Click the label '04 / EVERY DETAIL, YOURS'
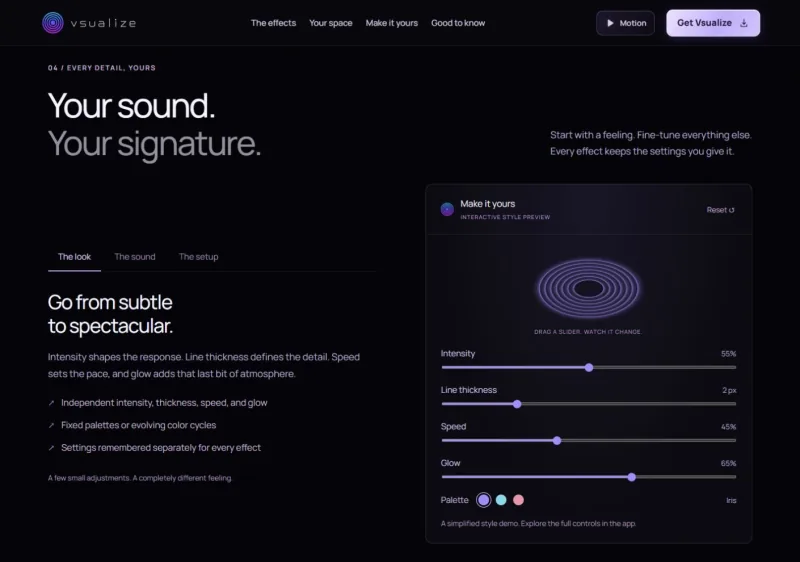 point(102,68)
